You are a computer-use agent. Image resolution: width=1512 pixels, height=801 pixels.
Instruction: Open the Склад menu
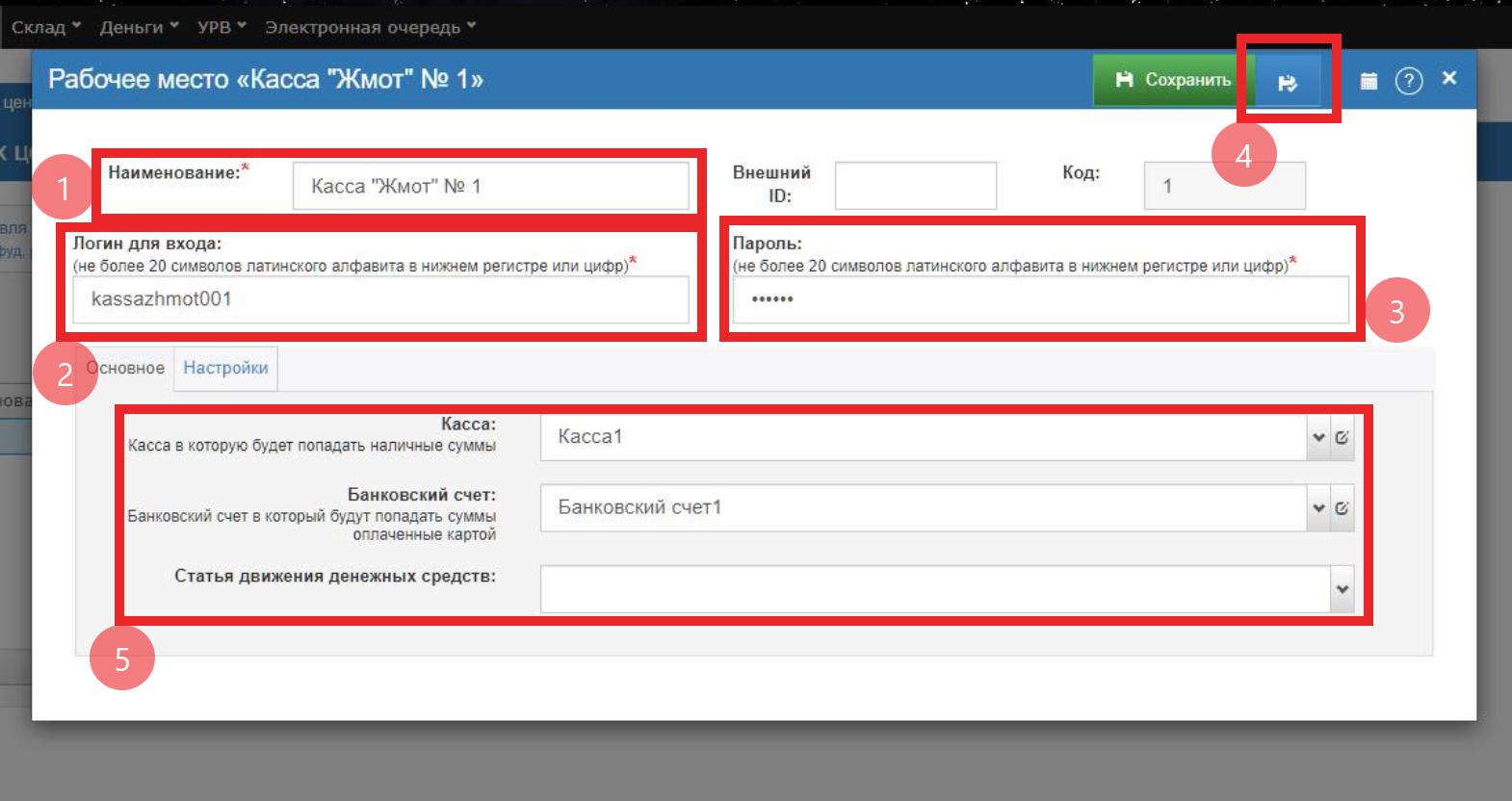coord(45,27)
